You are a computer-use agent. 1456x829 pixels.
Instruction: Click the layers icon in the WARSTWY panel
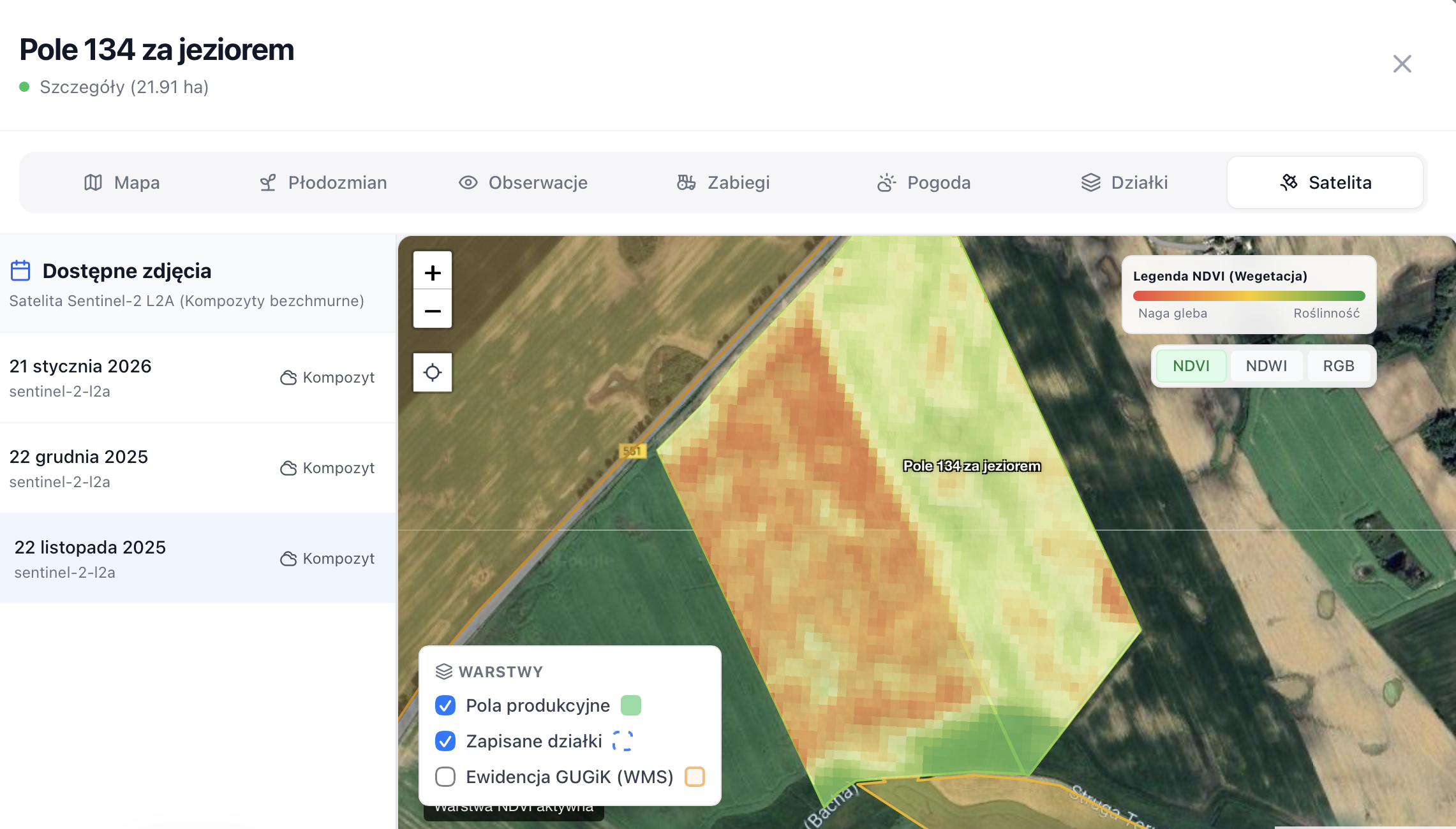tap(445, 671)
